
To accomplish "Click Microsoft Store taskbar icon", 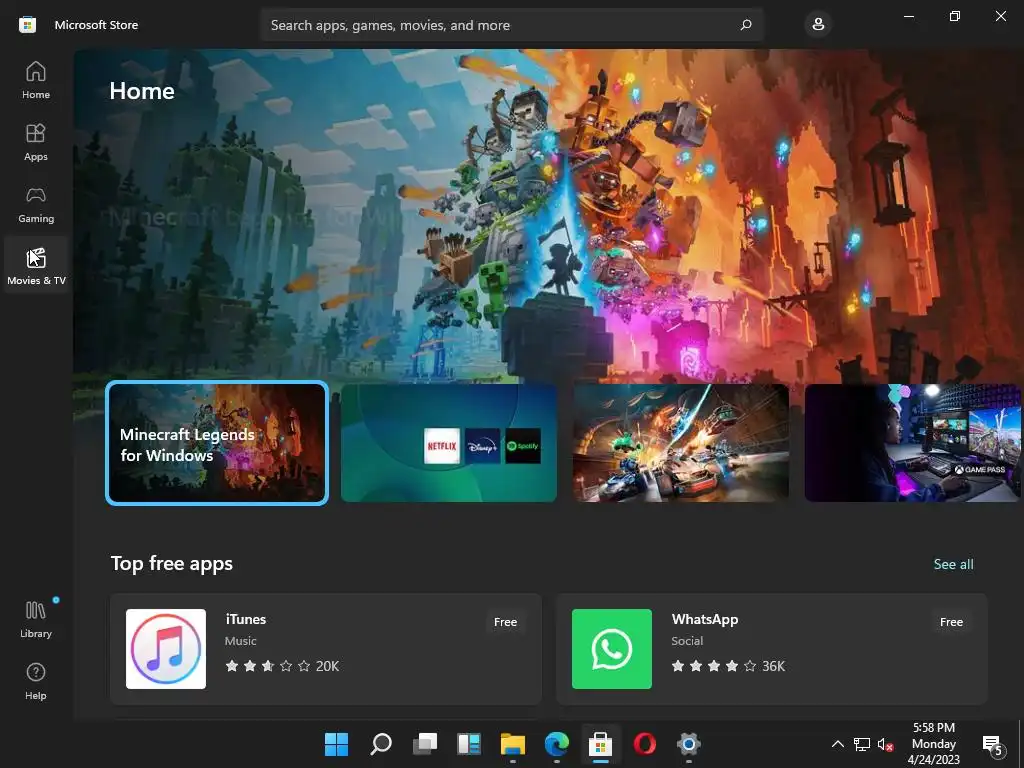I will coord(600,744).
